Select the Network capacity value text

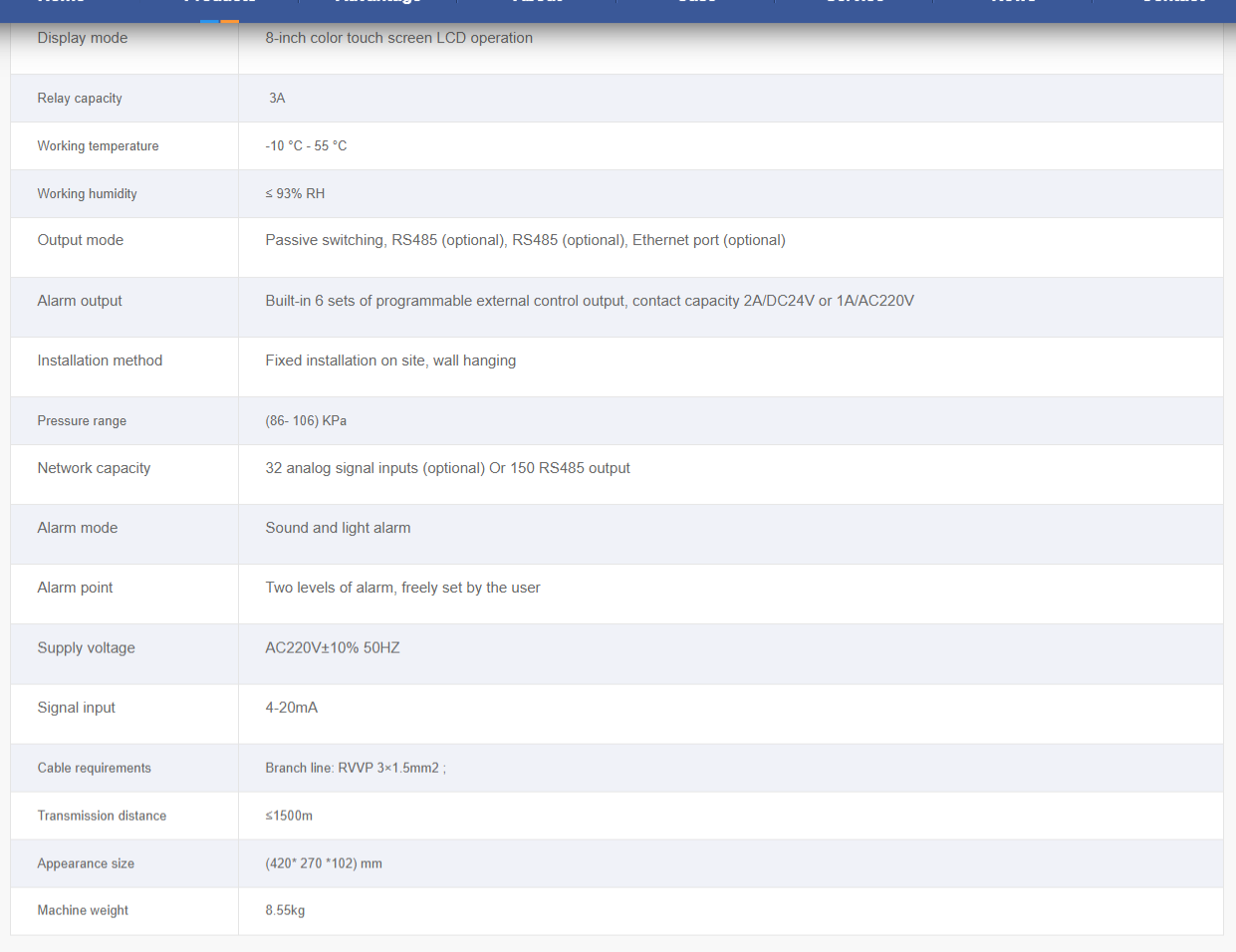pyautogui.click(x=447, y=468)
